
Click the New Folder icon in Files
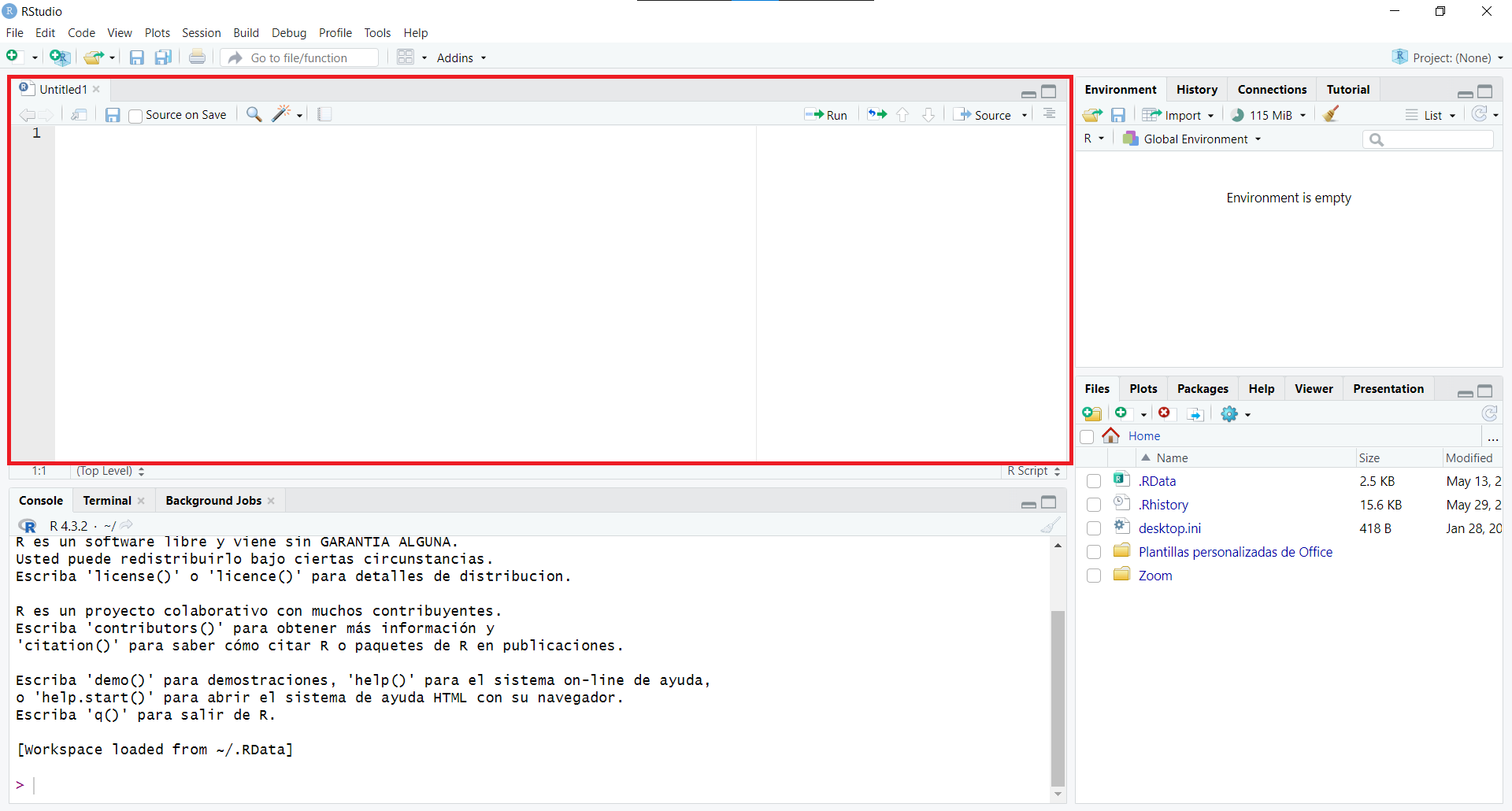click(x=1092, y=413)
